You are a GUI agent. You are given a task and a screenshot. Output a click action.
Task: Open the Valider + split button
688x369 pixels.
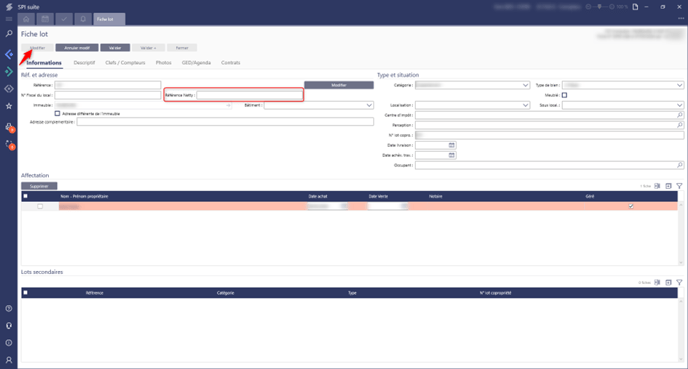(x=148, y=48)
